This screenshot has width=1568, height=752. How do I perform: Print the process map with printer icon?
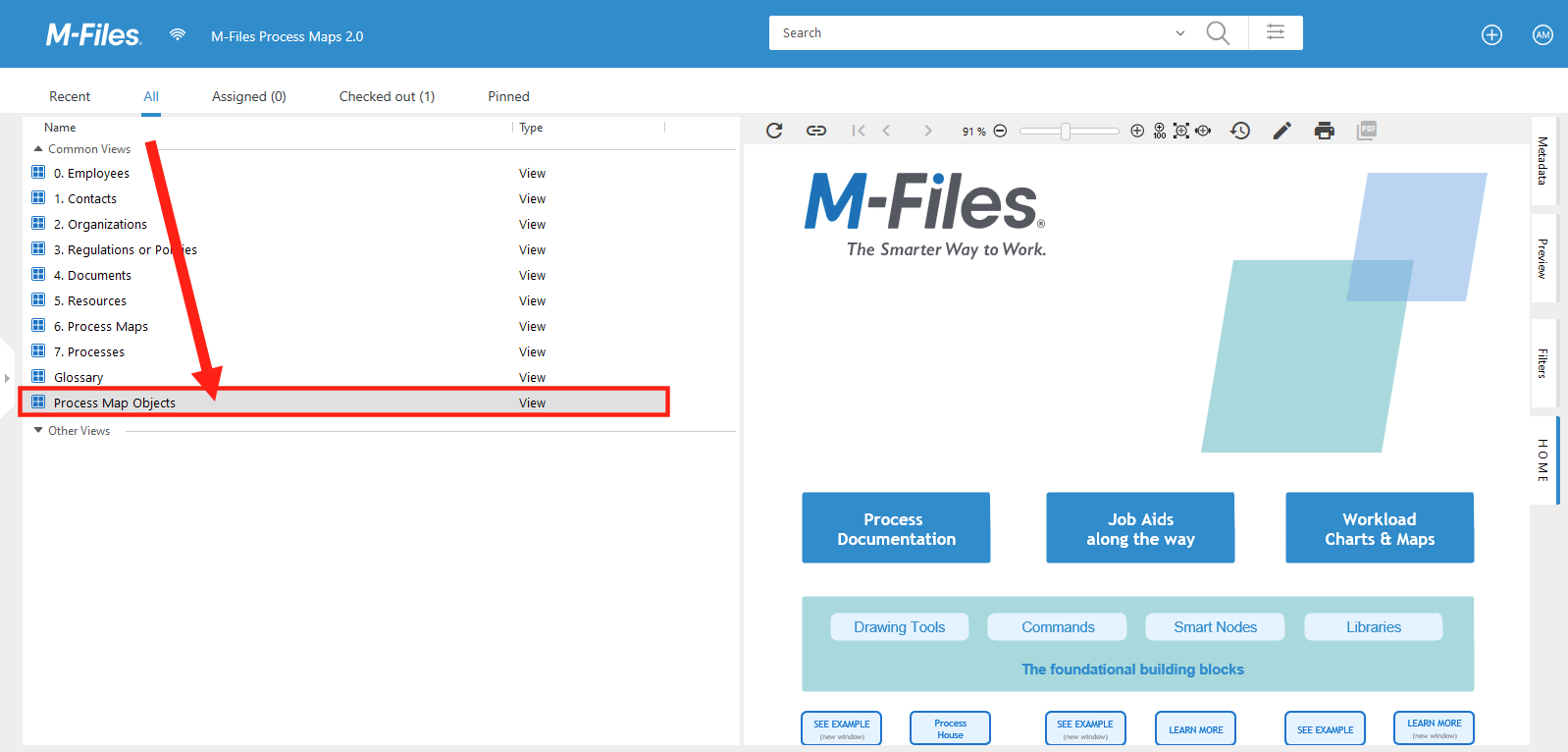click(x=1324, y=131)
